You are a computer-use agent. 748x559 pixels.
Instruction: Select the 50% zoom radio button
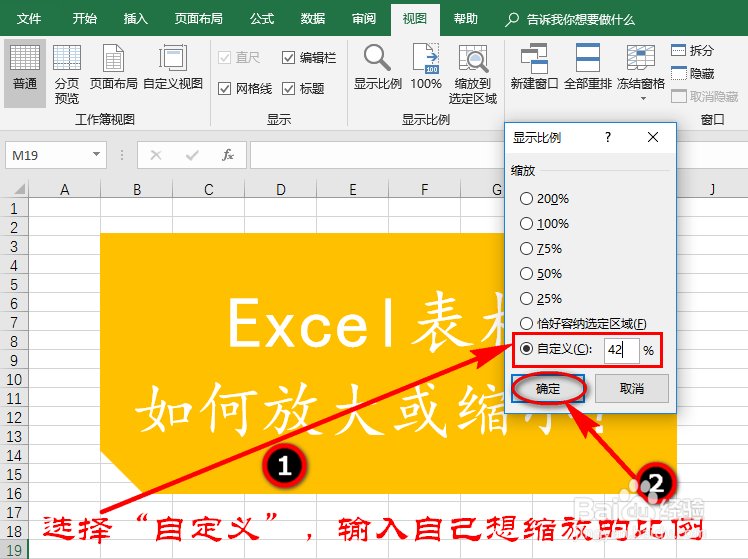[526, 273]
